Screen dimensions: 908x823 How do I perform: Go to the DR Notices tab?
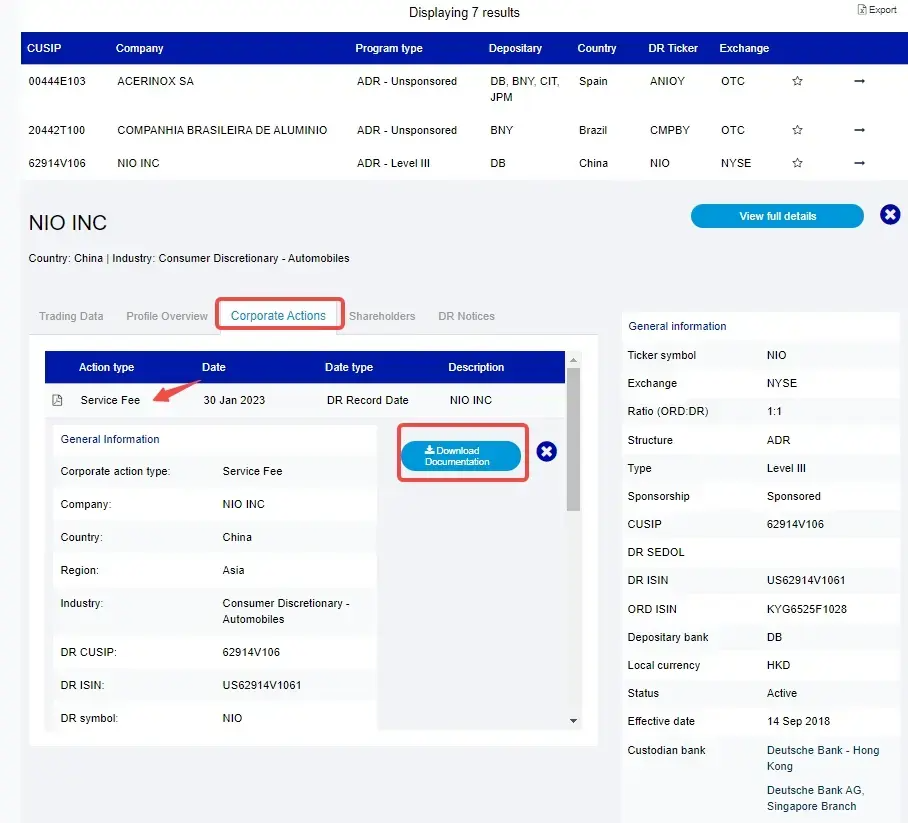coord(466,316)
